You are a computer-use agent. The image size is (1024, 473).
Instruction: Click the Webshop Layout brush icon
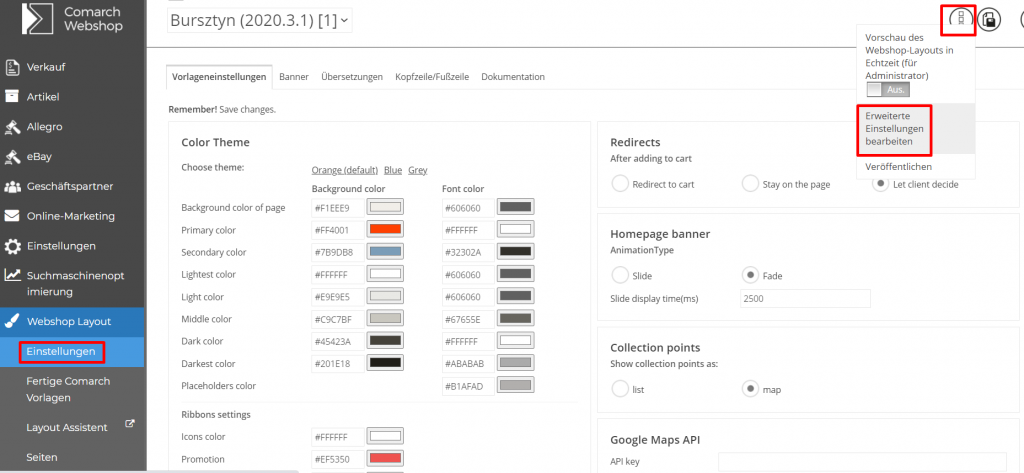[12, 321]
